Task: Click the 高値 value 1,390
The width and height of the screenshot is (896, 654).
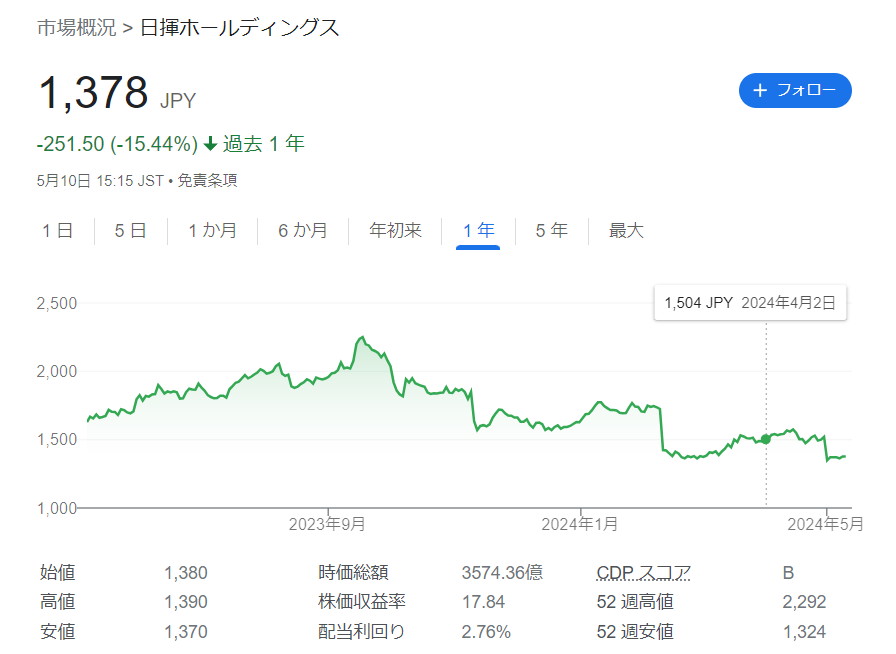Action: [186, 602]
